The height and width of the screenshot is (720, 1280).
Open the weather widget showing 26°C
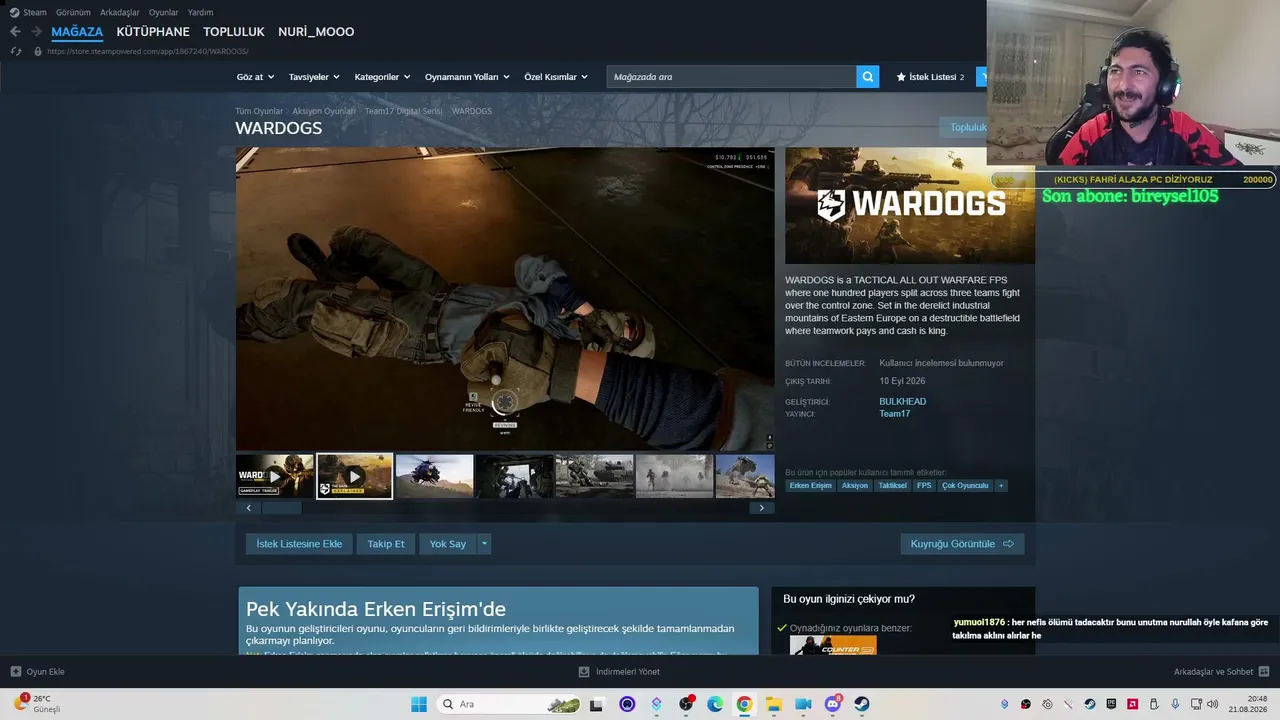click(x=38, y=704)
